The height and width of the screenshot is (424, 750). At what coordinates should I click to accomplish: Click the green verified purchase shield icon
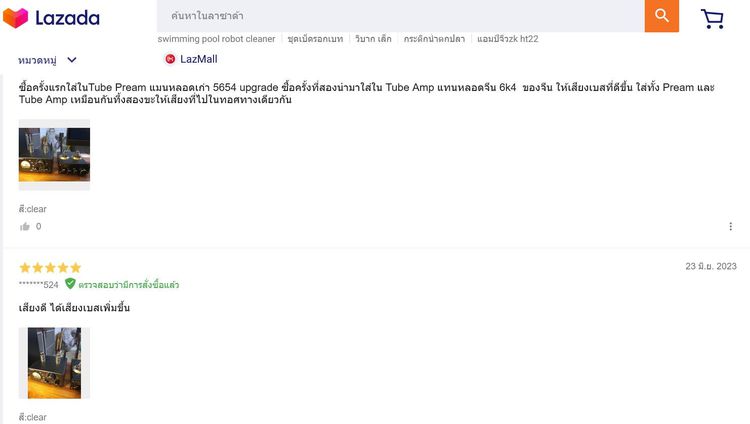(70, 284)
